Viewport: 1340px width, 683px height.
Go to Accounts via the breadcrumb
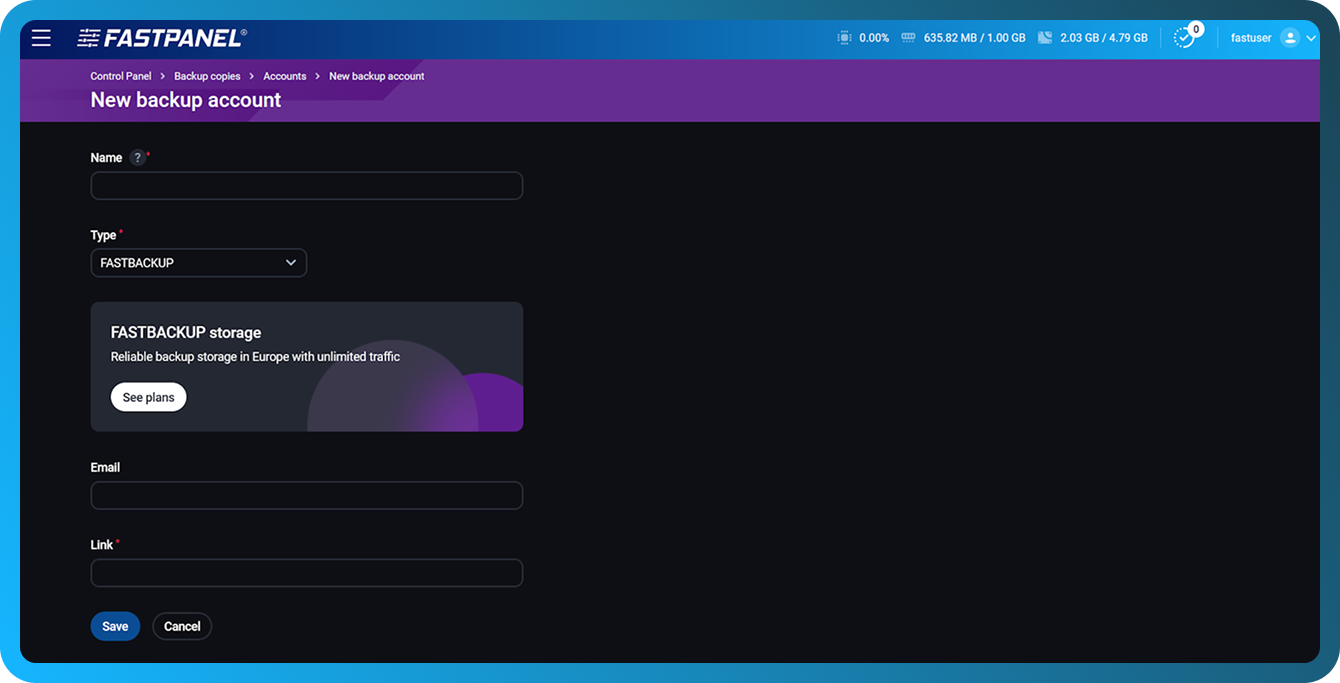pos(284,75)
